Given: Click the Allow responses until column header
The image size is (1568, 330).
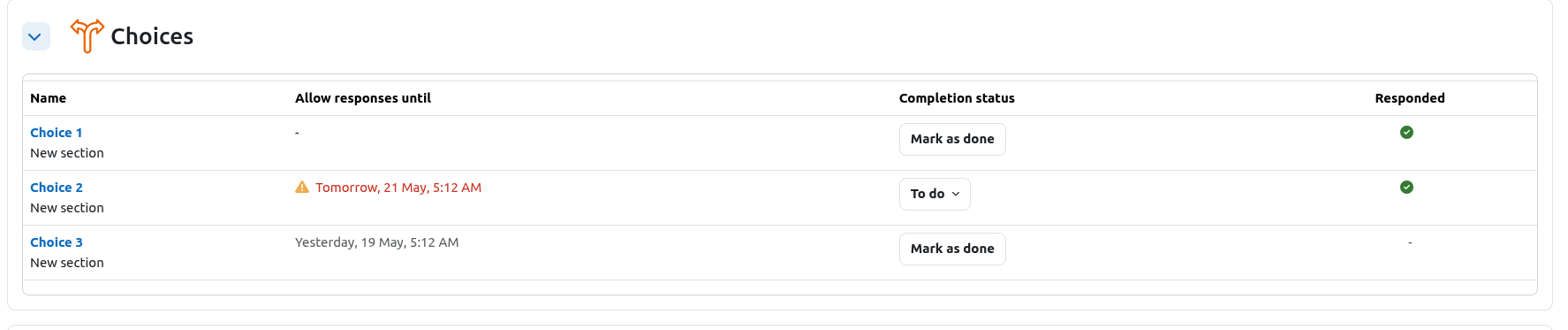Looking at the screenshot, I should point(363,98).
